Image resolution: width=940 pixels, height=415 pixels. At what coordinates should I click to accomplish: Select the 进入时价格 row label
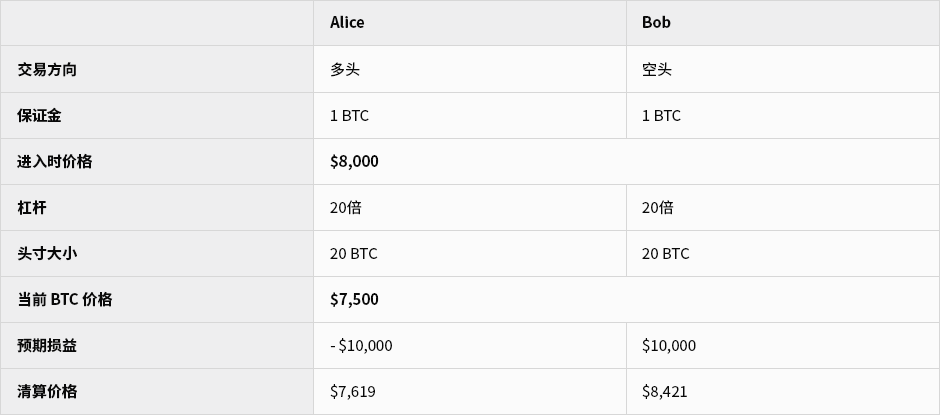point(55,162)
